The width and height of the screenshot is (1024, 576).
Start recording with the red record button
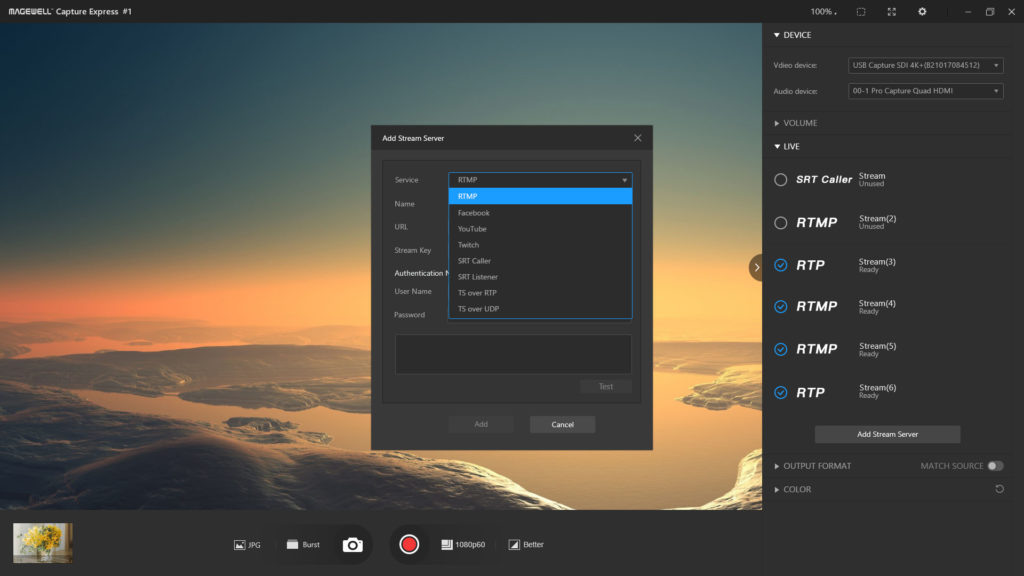tap(409, 544)
